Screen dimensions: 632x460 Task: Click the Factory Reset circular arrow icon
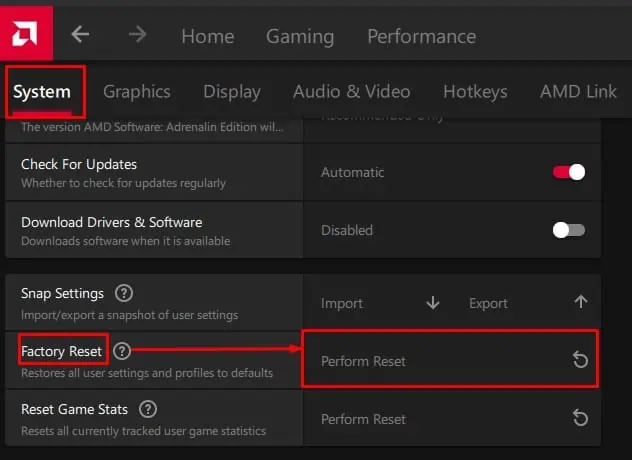tap(580, 361)
